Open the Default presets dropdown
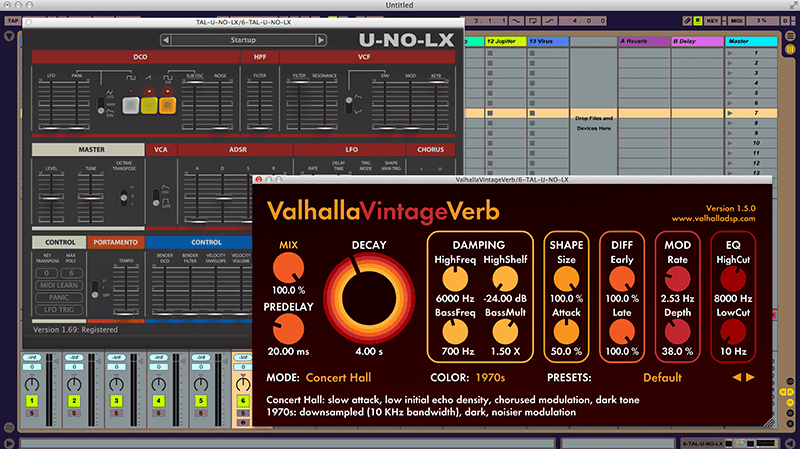 pyautogui.click(x=662, y=378)
